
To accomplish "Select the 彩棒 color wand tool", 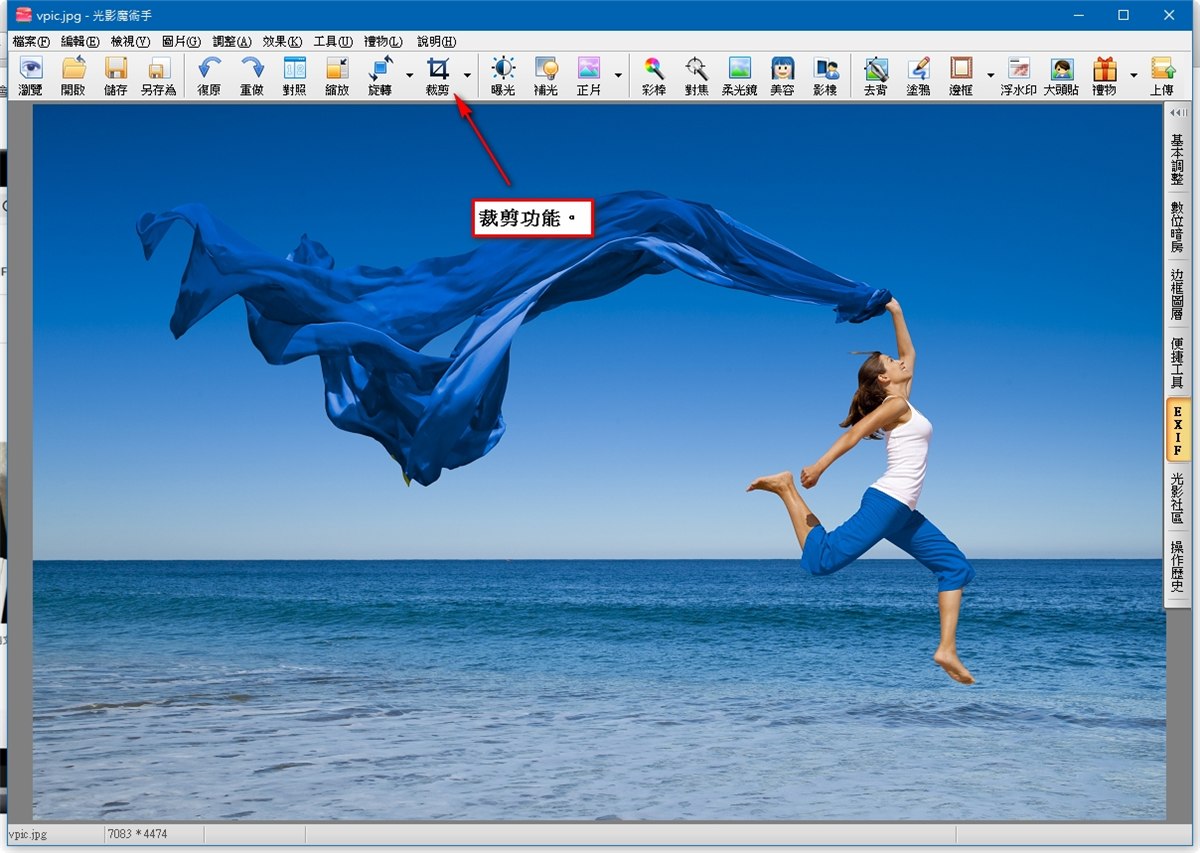I will click(654, 70).
